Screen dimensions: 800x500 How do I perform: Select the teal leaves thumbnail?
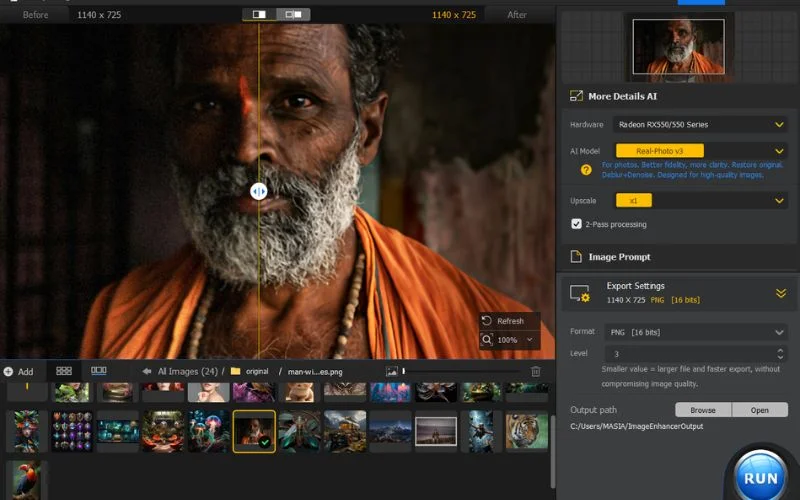click(x=299, y=432)
